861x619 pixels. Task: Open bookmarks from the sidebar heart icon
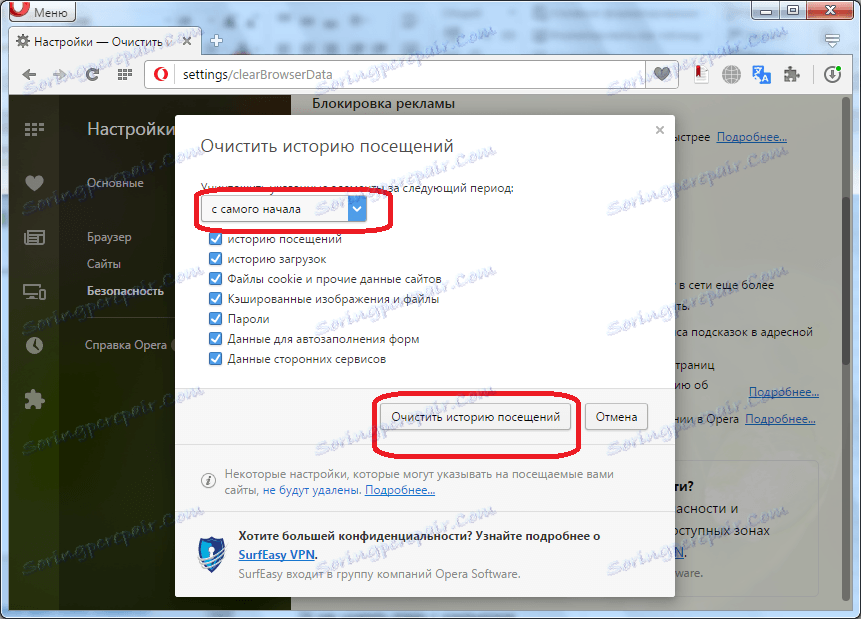pos(34,183)
